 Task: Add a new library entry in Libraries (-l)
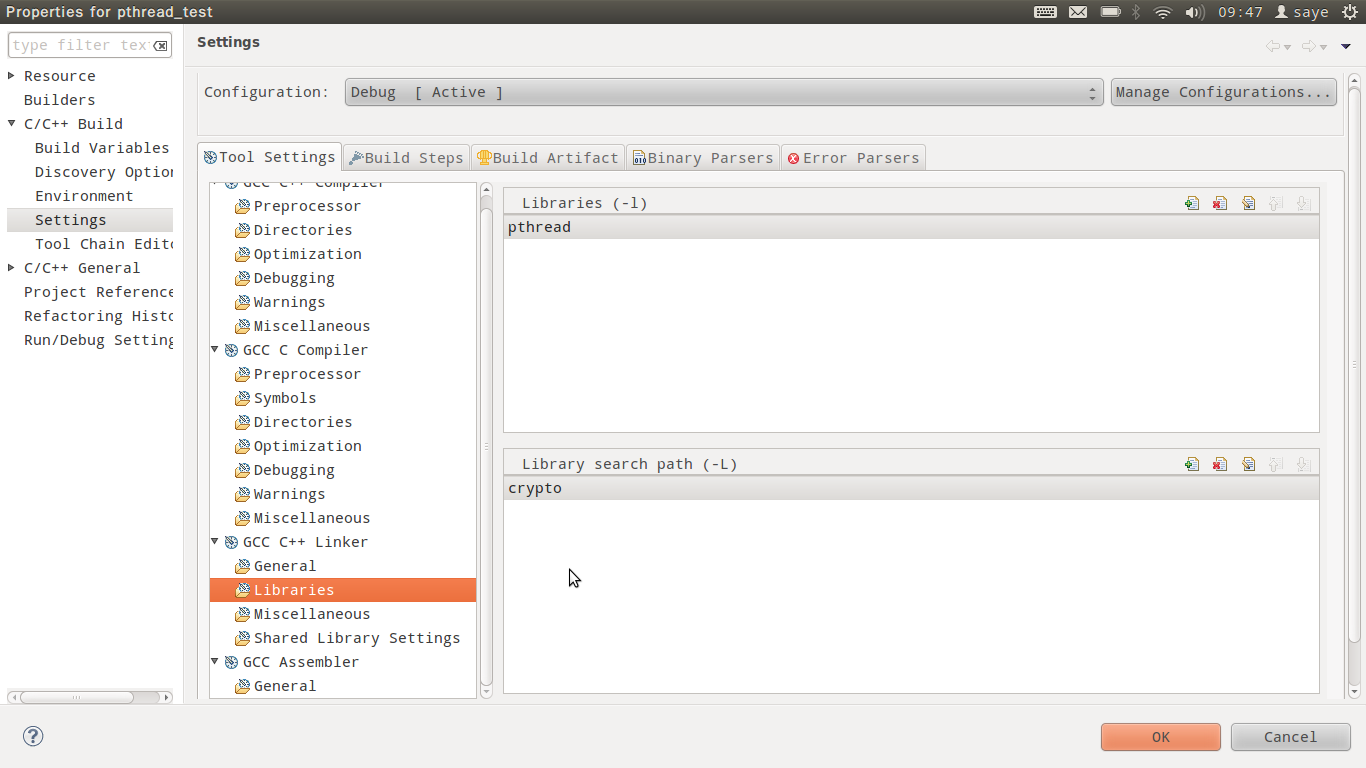(1192, 203)
